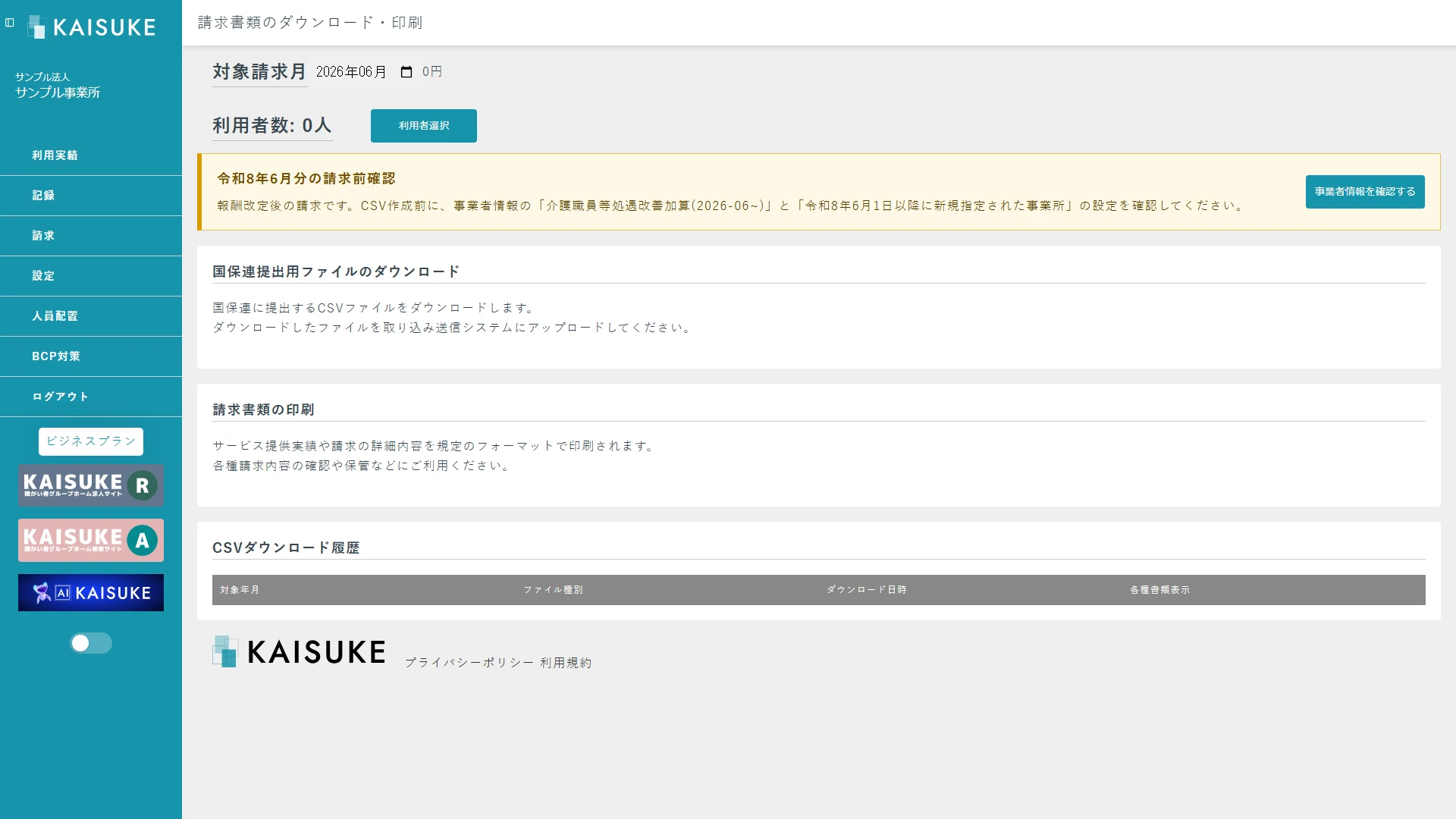Select ログアウト to sign out
Image resolution: width=1456 pixels, height=819 pixels.
[91, 397]
